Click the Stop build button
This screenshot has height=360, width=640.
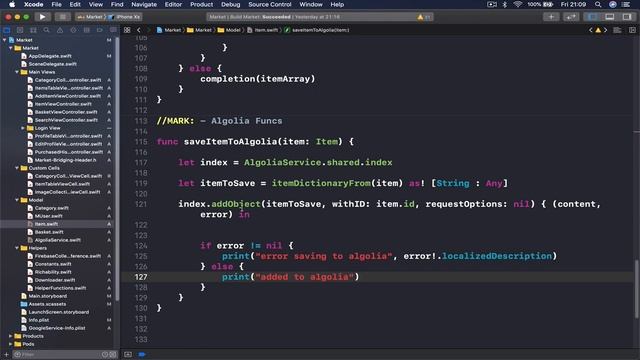62,17
